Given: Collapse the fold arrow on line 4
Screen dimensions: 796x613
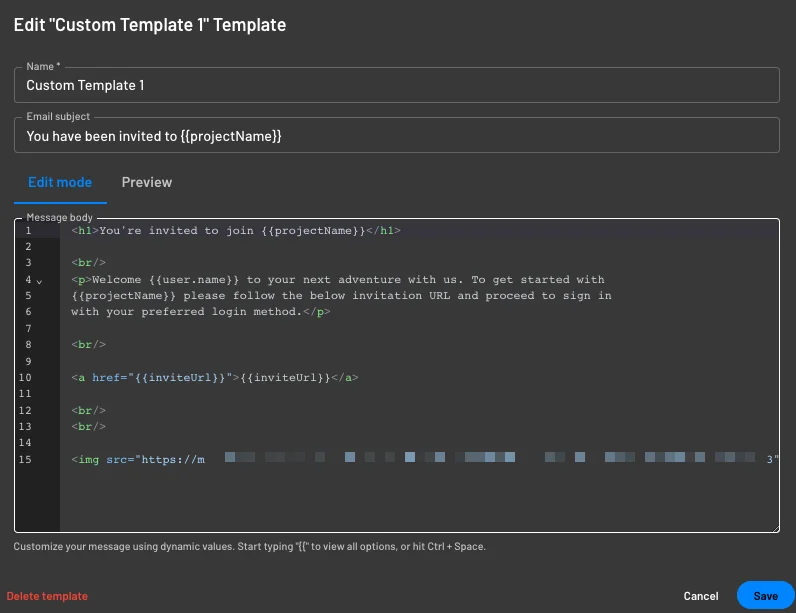Looking at the screenshot, I should [x=39, y=281].
